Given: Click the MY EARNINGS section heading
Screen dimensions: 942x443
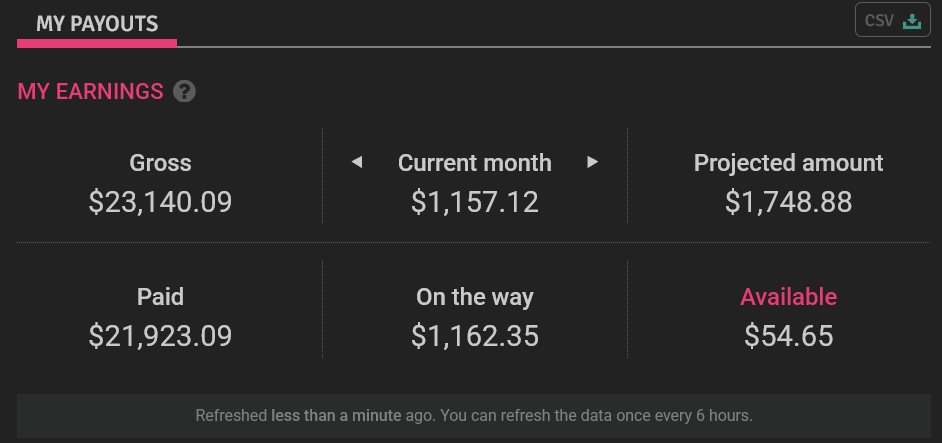Looking at the screenshot, I should click(x=90, y=91).
